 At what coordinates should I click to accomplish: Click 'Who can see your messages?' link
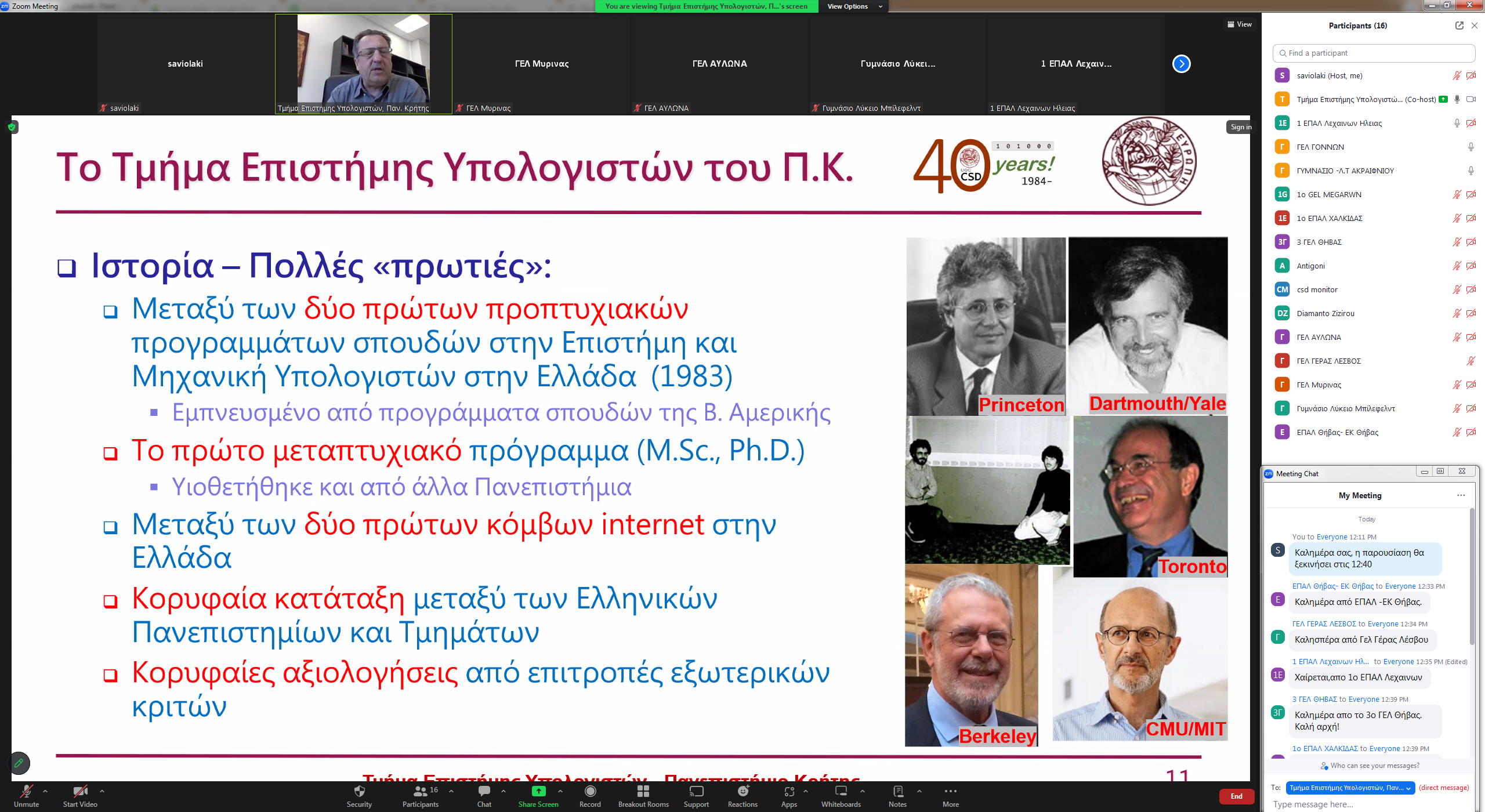pyautogui.click(x=1374, y=766)
